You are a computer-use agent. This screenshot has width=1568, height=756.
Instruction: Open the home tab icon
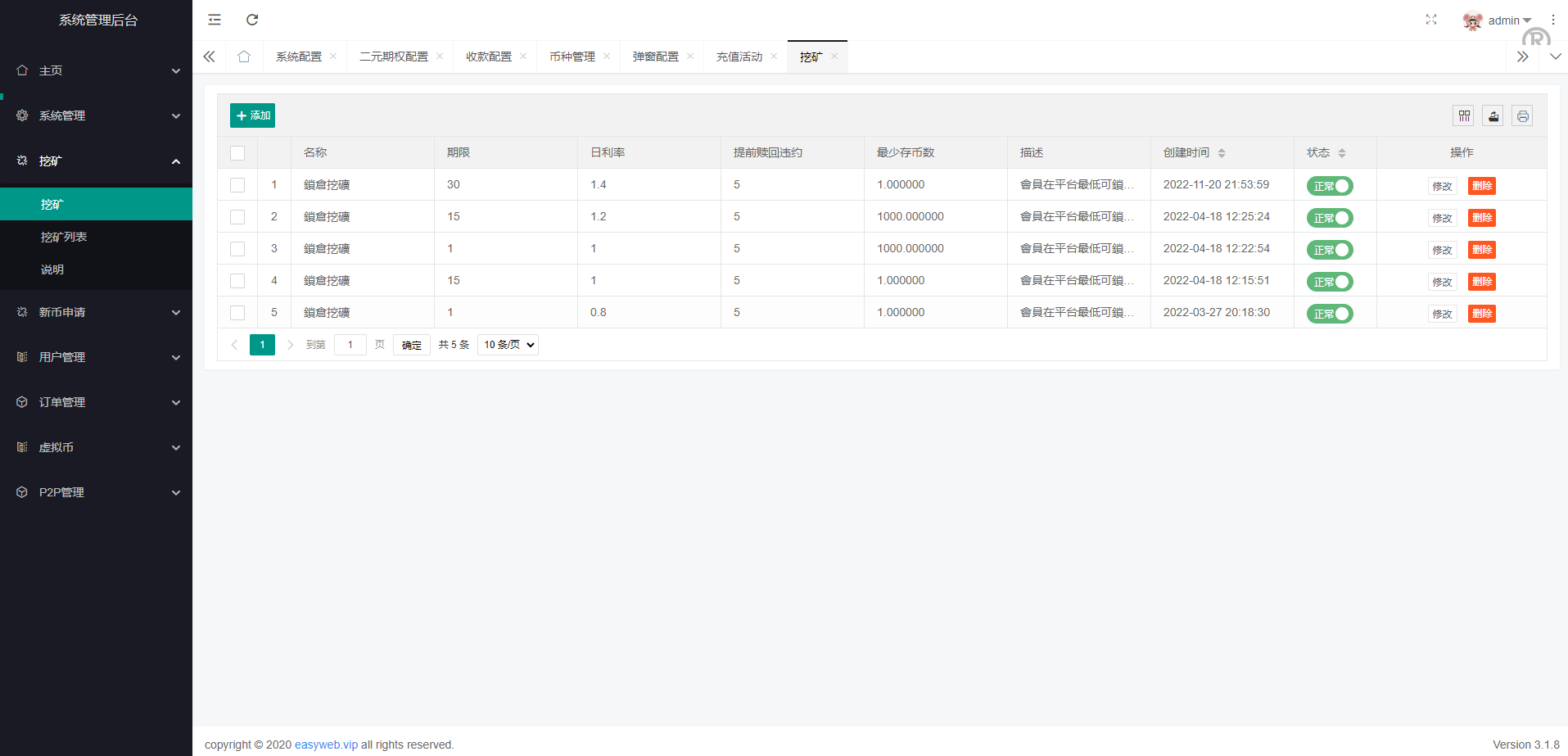244,57
